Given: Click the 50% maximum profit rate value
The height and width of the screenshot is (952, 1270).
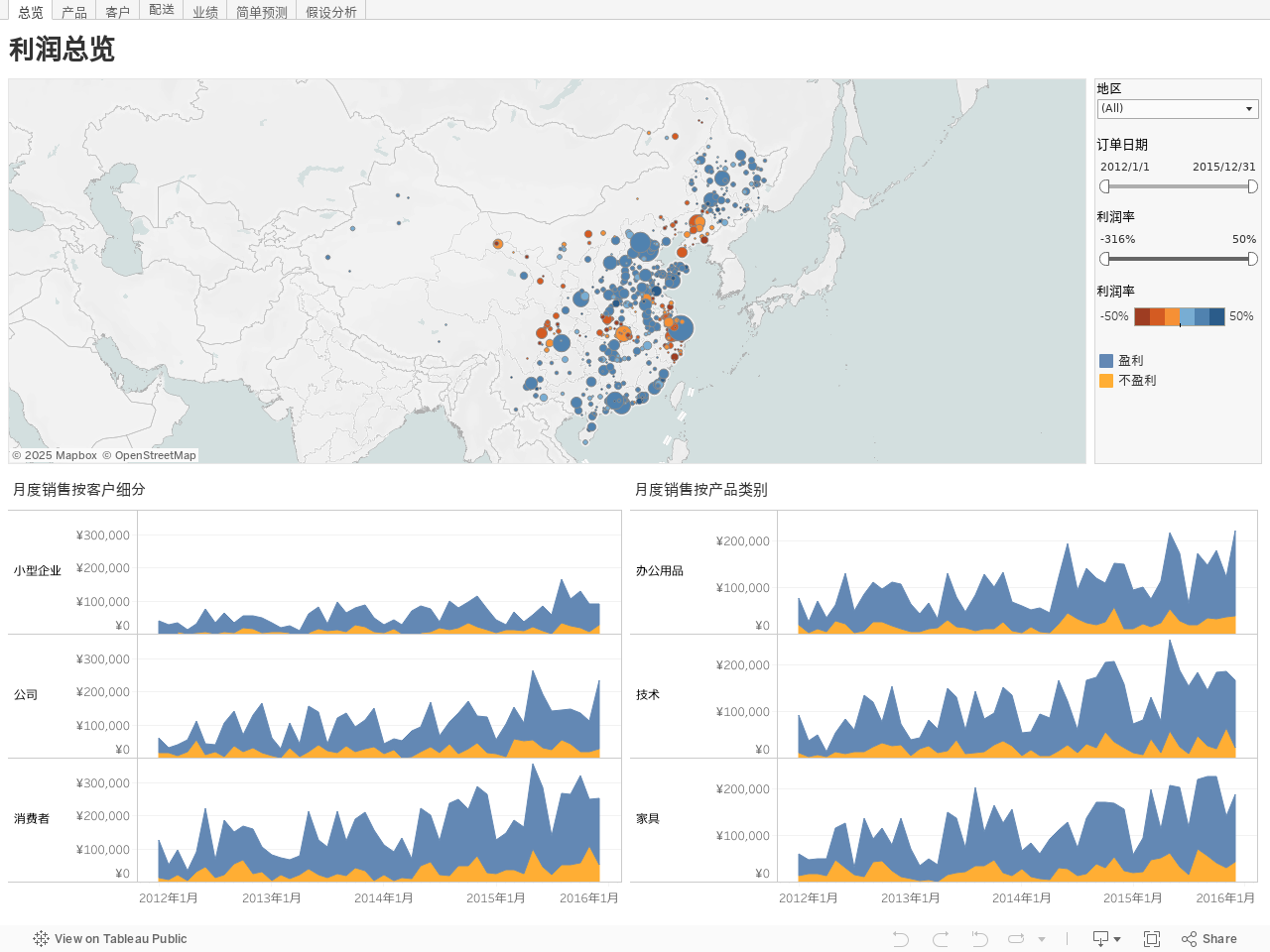Looking at the screenshot, I should click(x=1244, y=239).
